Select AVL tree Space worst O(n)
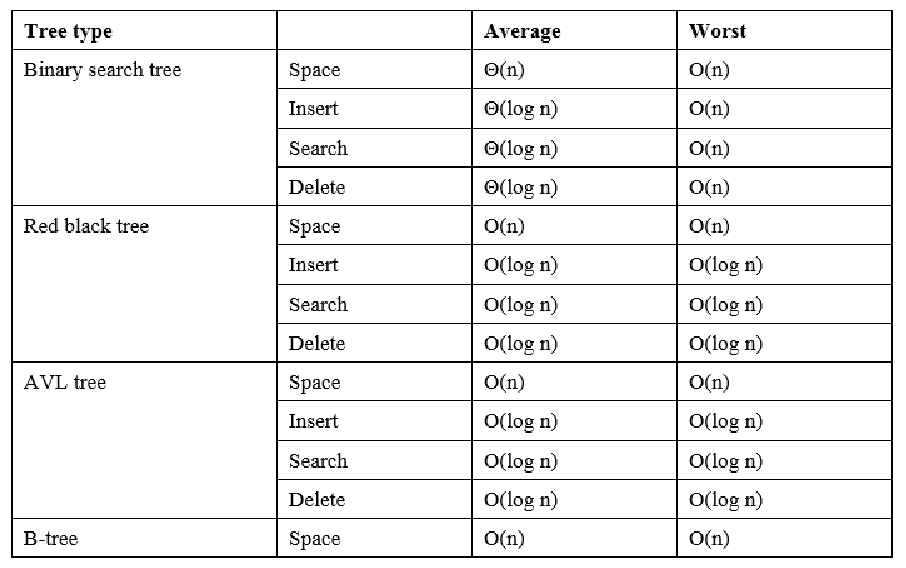This screenshot has width=906, height=568. (x=784, y=382)
